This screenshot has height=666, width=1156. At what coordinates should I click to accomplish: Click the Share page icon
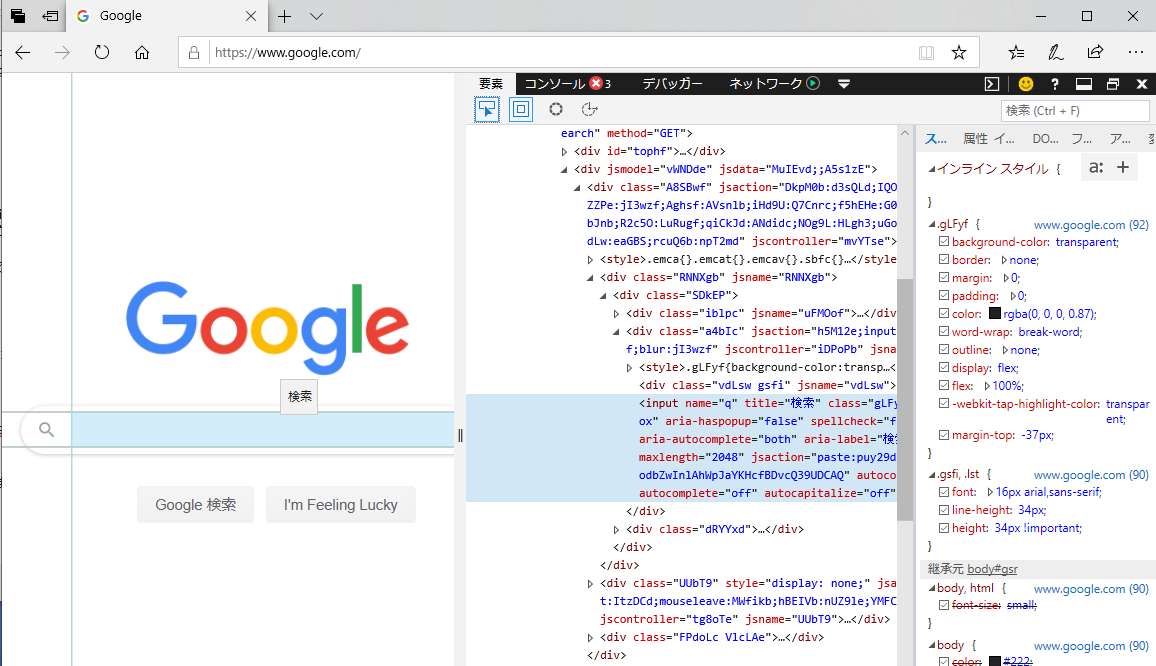1095,52
